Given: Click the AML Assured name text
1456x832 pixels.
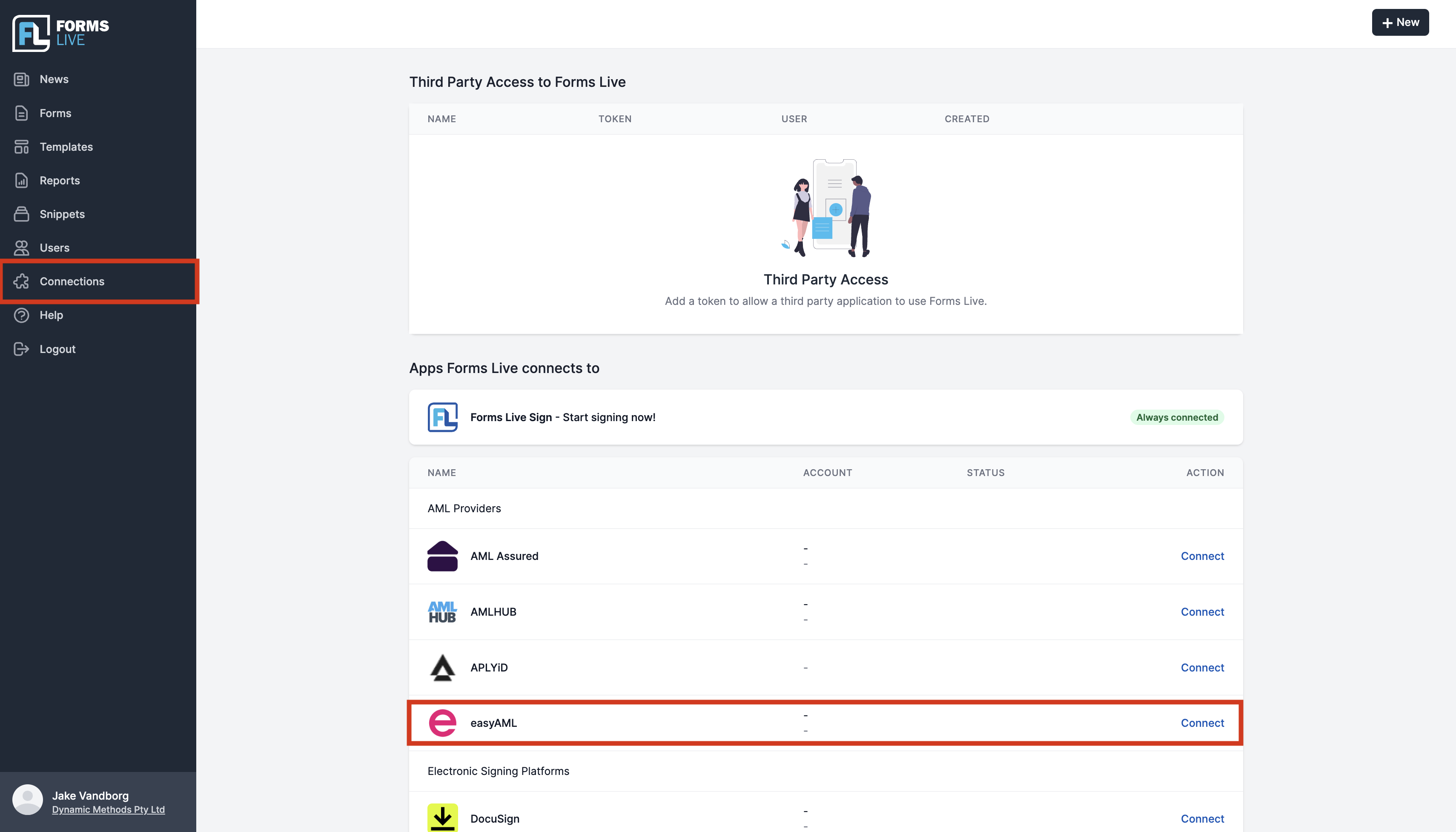Looking at the screenshot, I should (x=504, y=556).
